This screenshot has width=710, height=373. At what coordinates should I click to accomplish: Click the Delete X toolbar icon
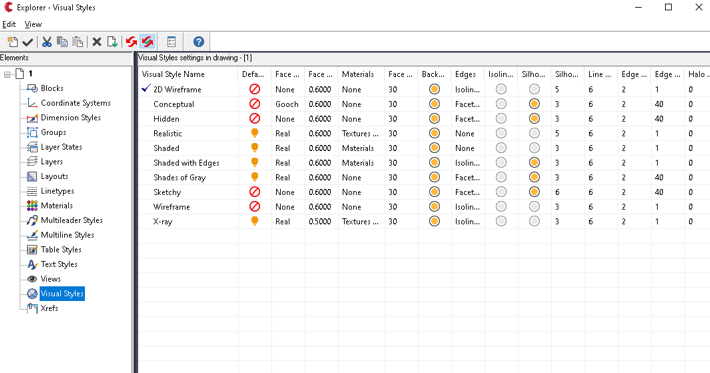96,42
